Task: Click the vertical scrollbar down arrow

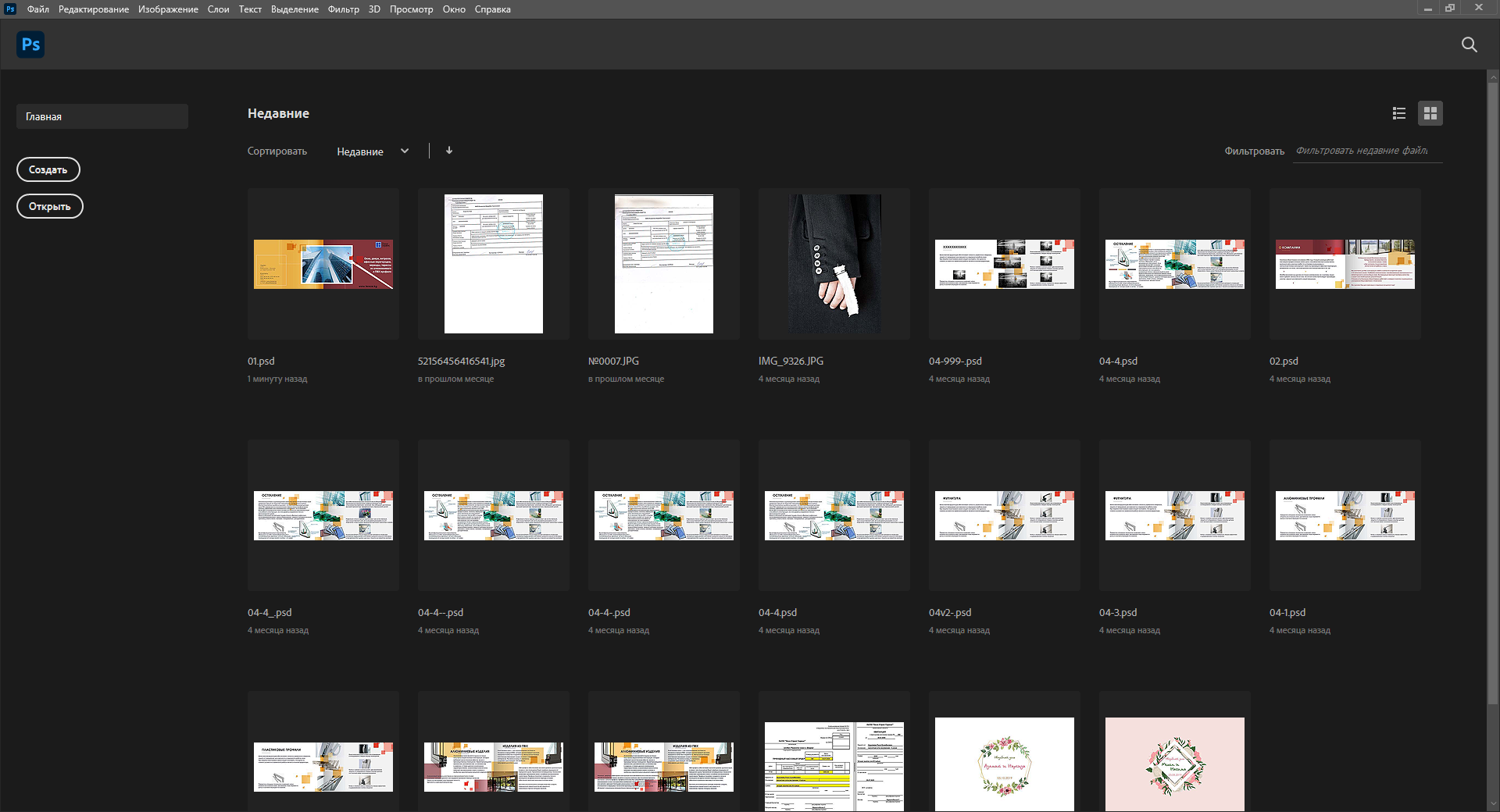Action: pos(1493,803)
